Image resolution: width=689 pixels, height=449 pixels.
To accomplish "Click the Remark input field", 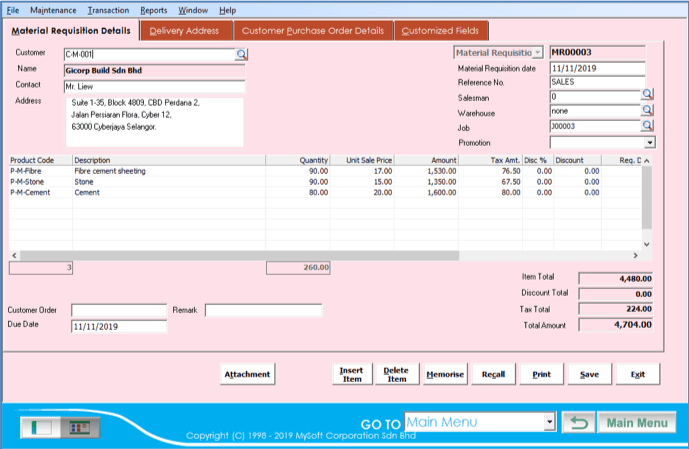I will tap(264, 310).
